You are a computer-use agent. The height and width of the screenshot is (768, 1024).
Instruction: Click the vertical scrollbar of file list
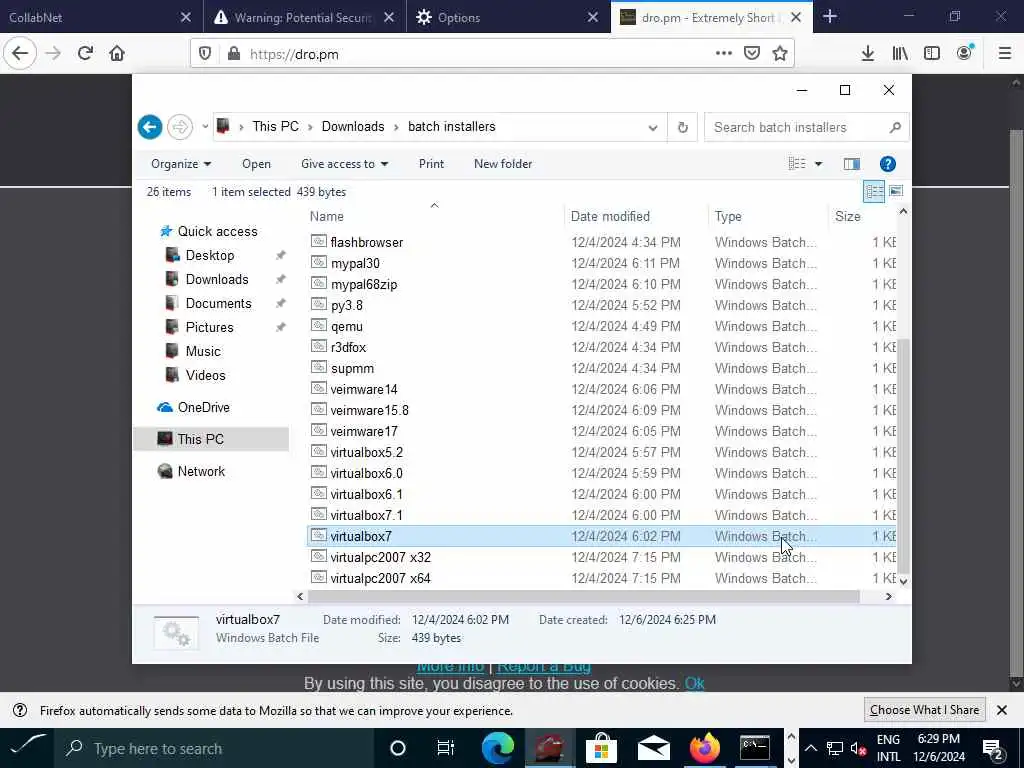pos(903,455)
